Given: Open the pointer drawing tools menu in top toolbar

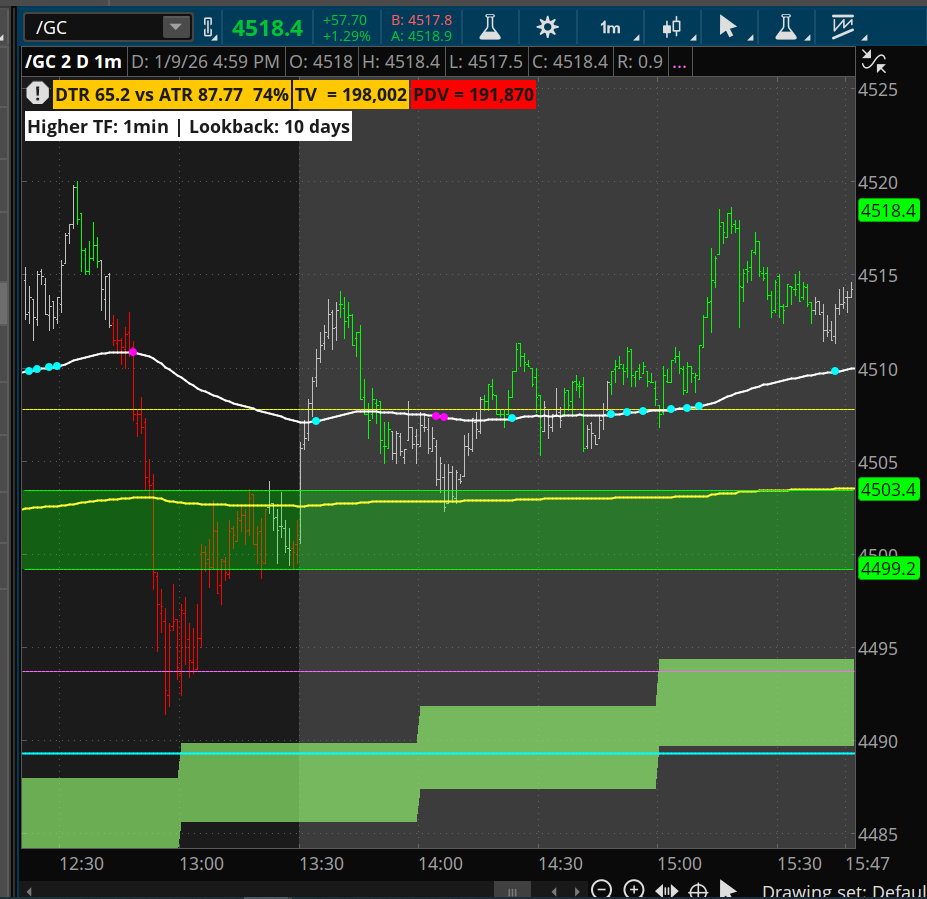Looking at the screenshot, I should (x=729, y=26).
